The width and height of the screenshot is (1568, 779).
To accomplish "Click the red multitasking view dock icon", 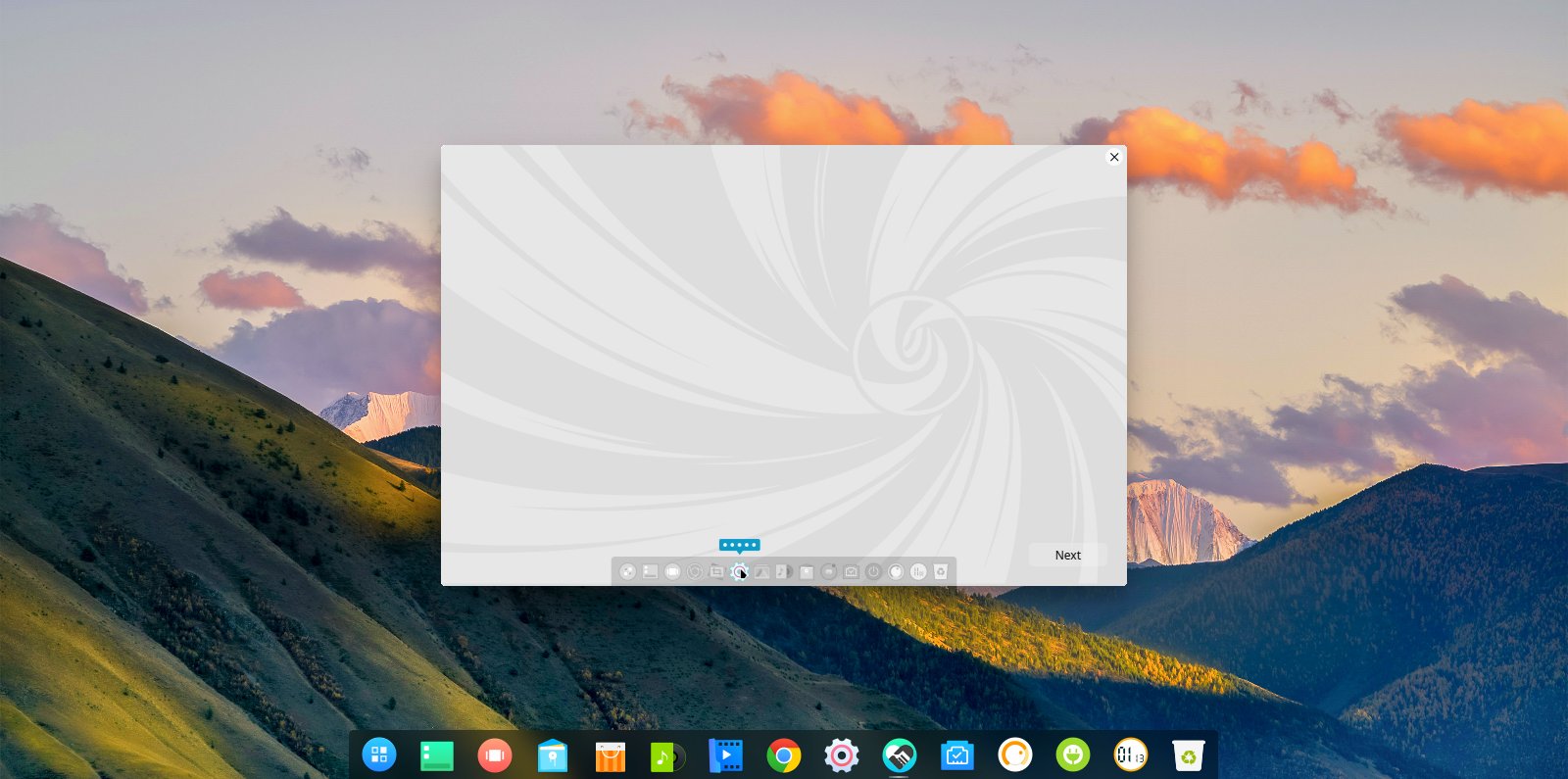I will [495, 755].
